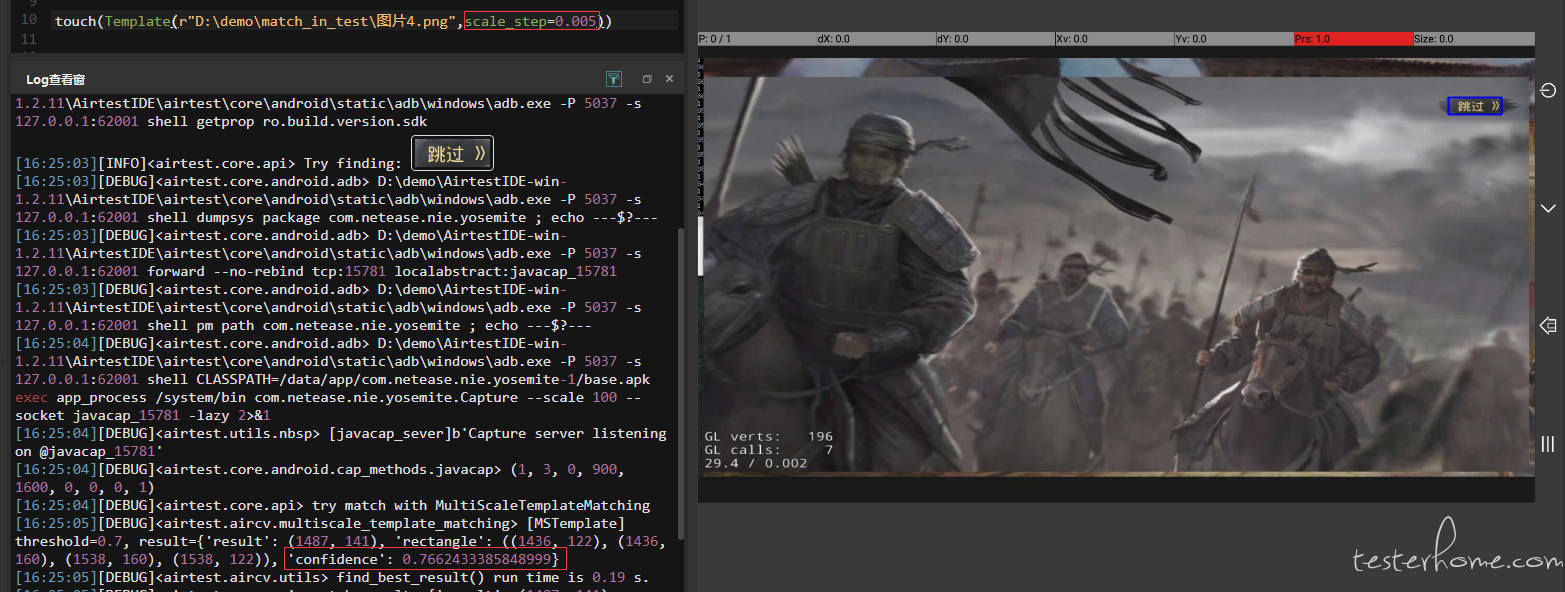Click the Size: 0.0 pointer field
This screenshot has width=1565, height=592.
1473,39
